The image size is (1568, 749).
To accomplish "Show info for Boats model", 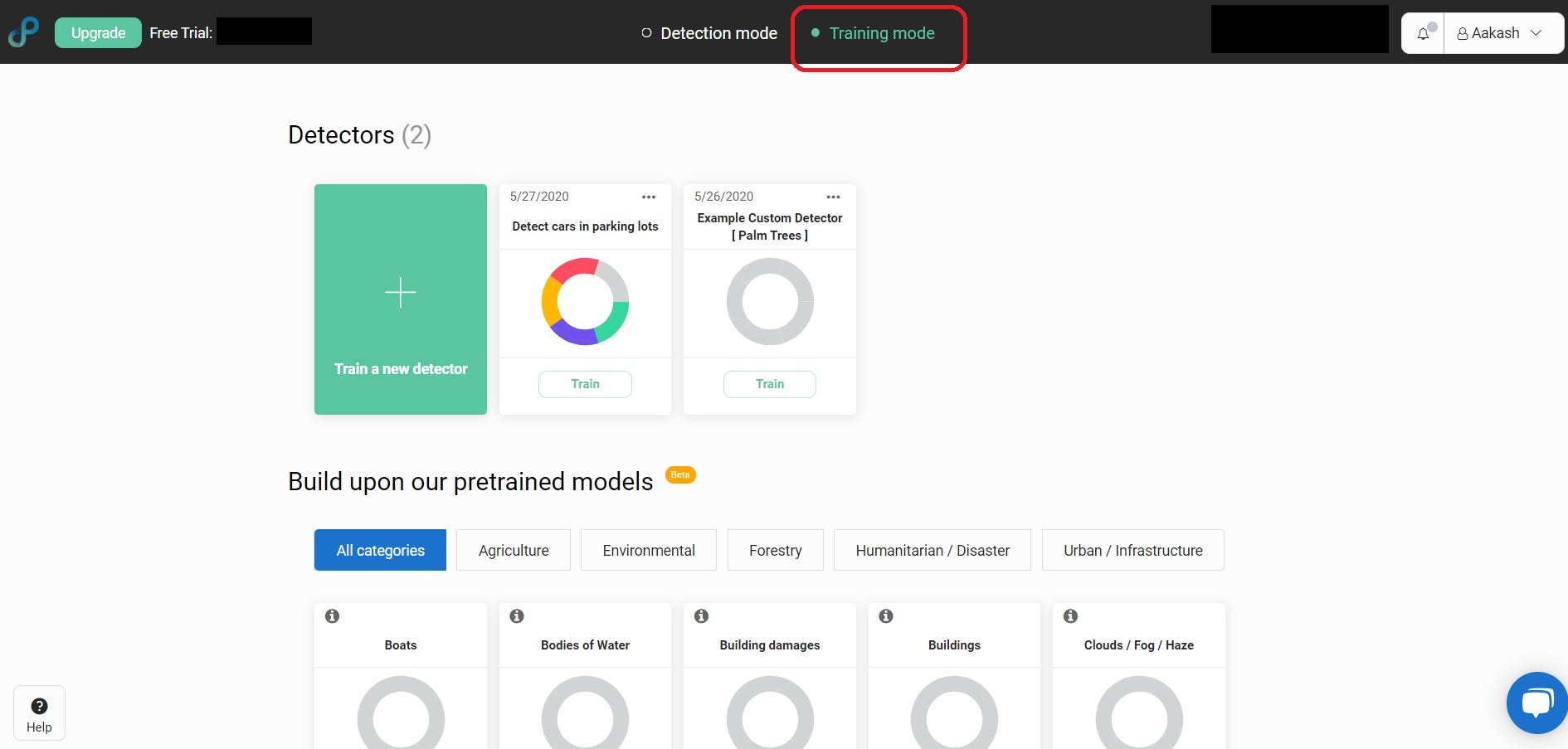I will click(332, 616).
